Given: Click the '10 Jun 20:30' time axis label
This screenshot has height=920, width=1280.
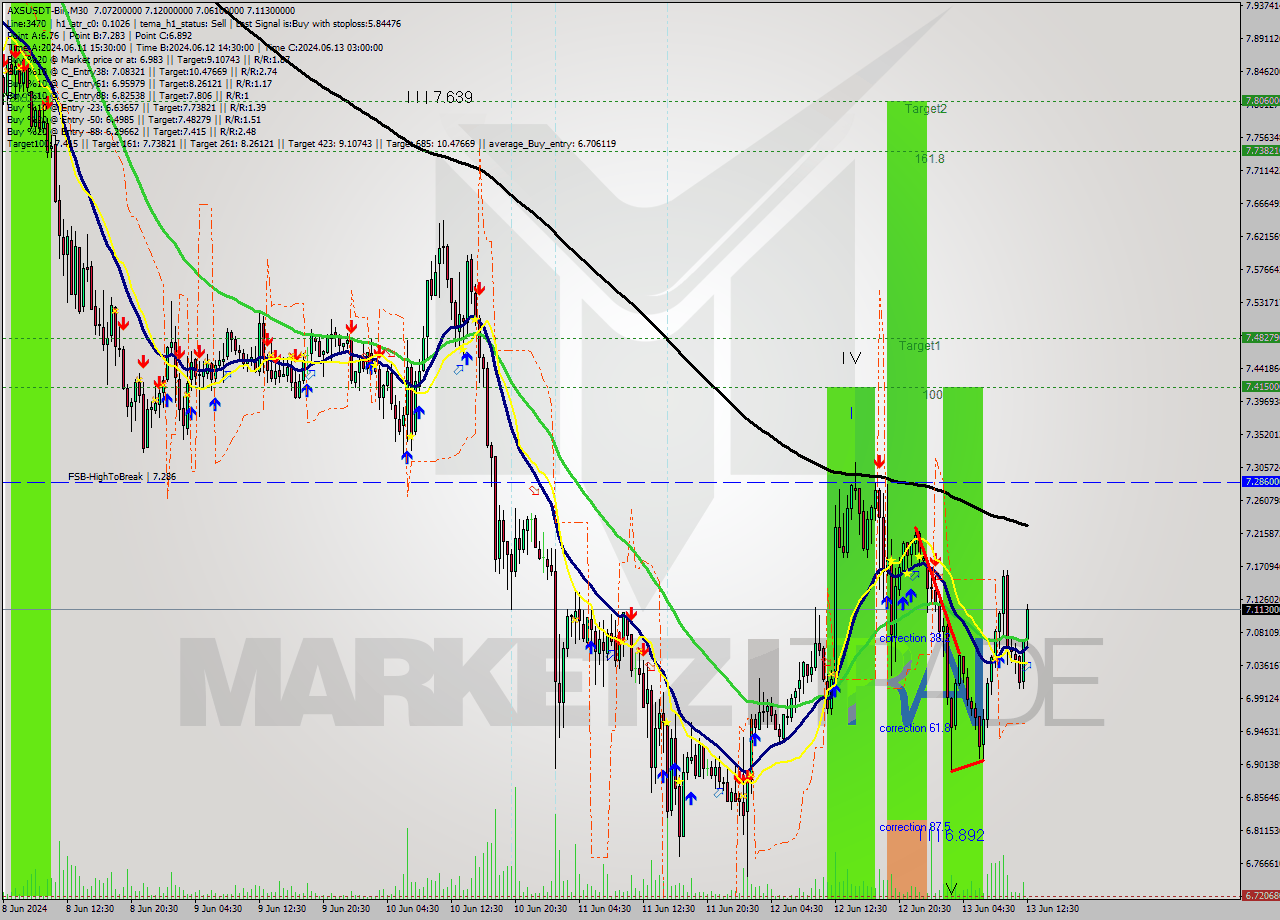Looking at the screenshot, I should coord(541,909).
